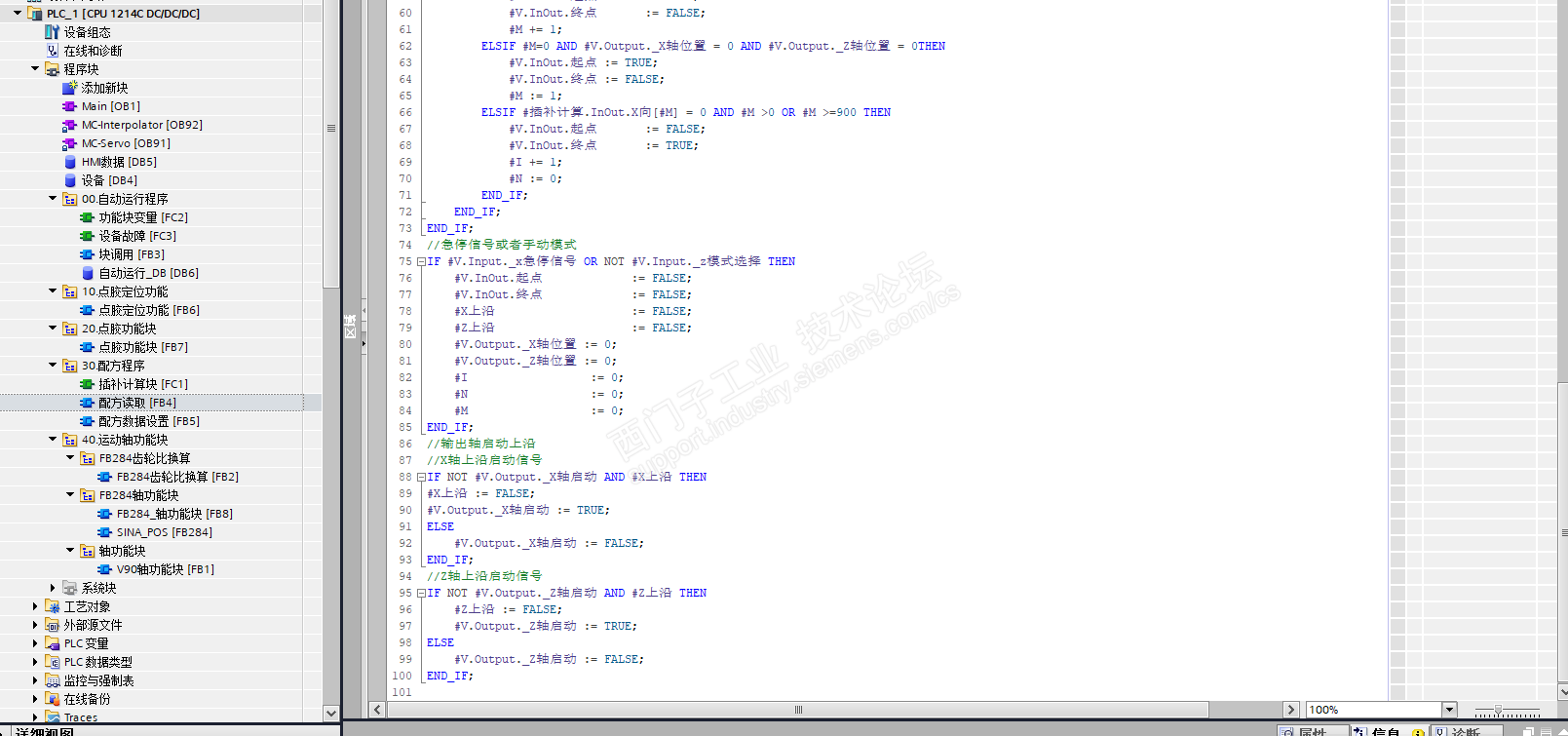Screen dimensions: 1568x736
Task: Click the 工艺对象 folder icon
Action: pos(53,606)
